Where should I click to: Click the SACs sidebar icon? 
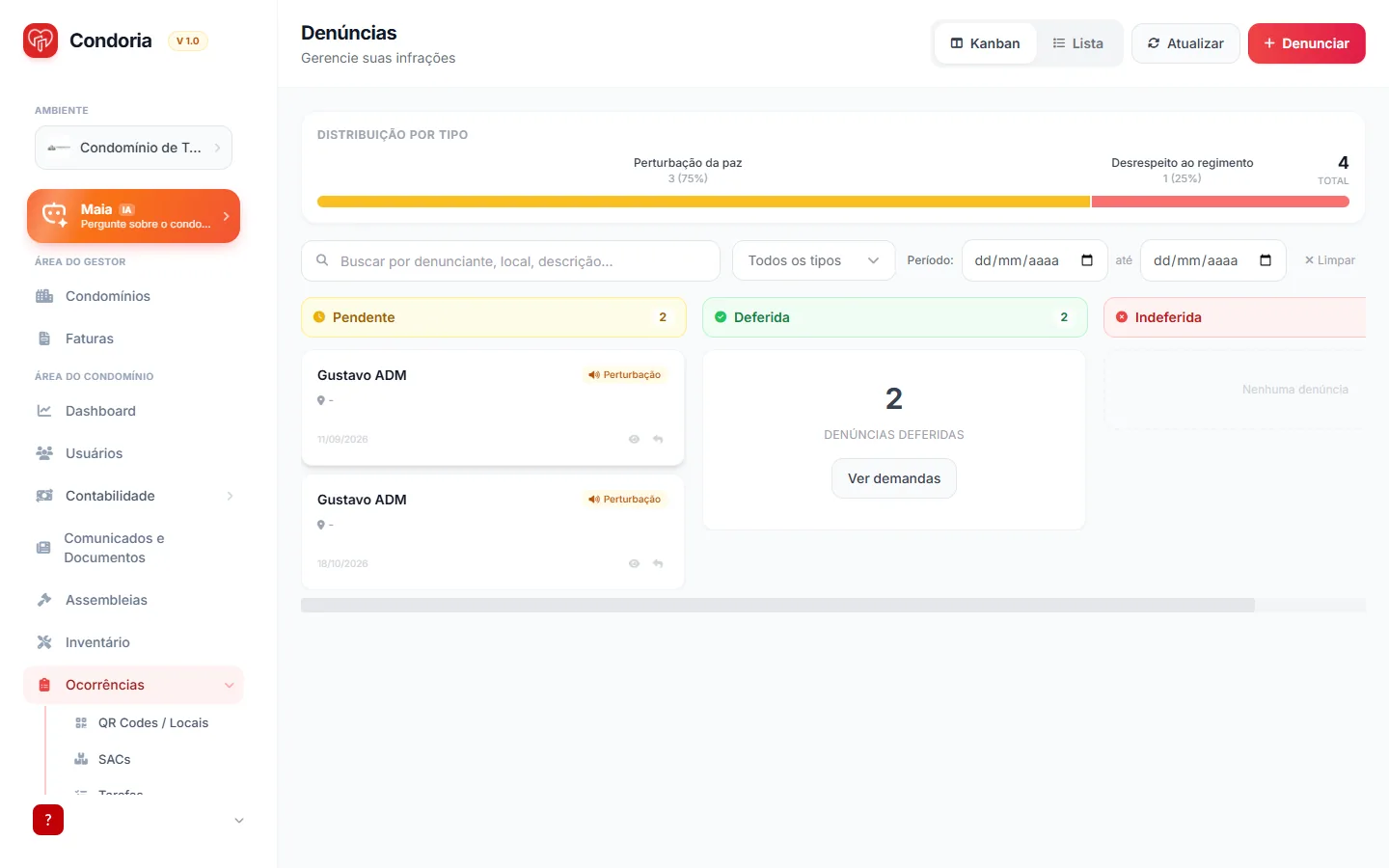81,759
